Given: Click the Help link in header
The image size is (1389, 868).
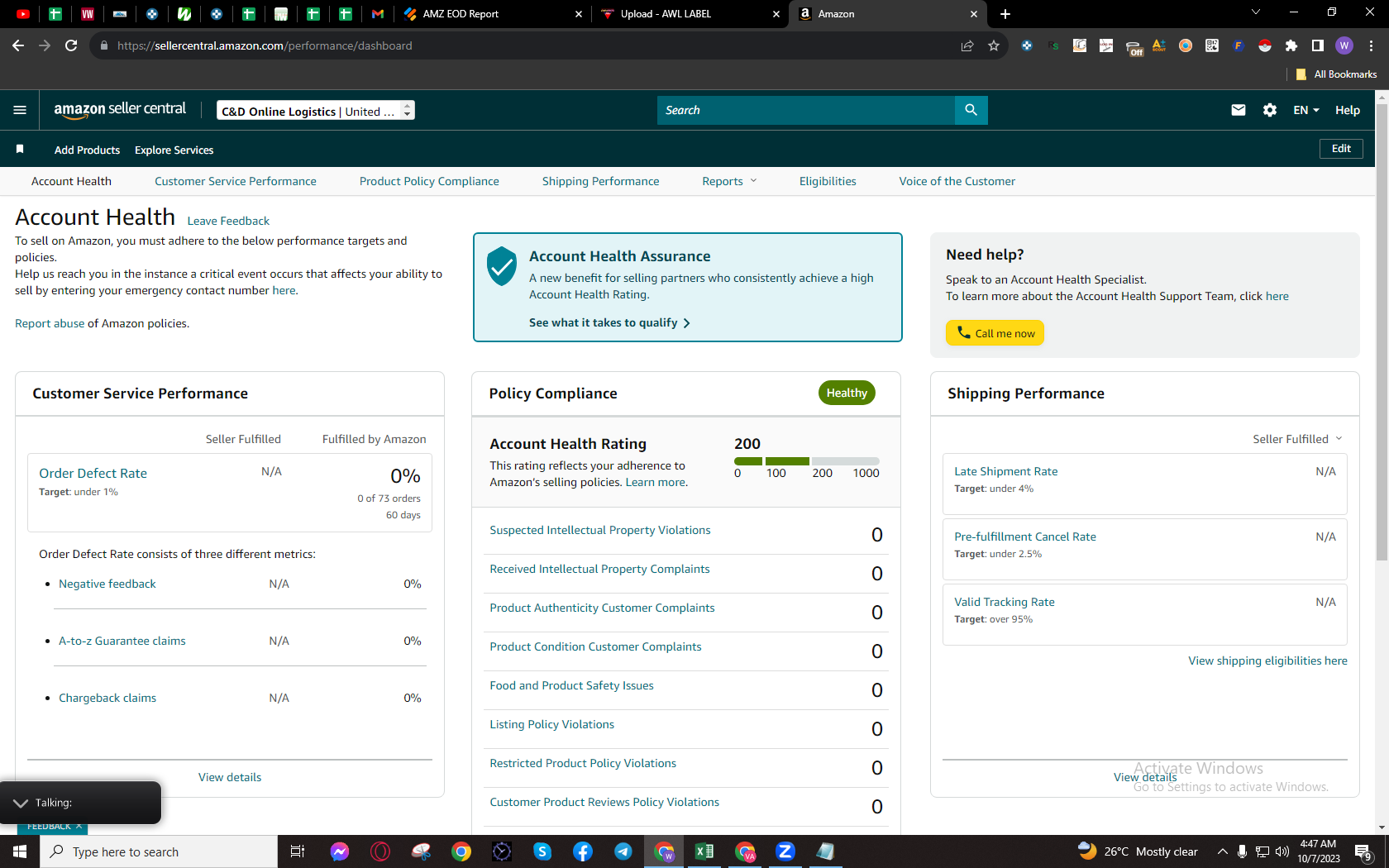Looking at the screenshot, I should (x=1348, y=110).
